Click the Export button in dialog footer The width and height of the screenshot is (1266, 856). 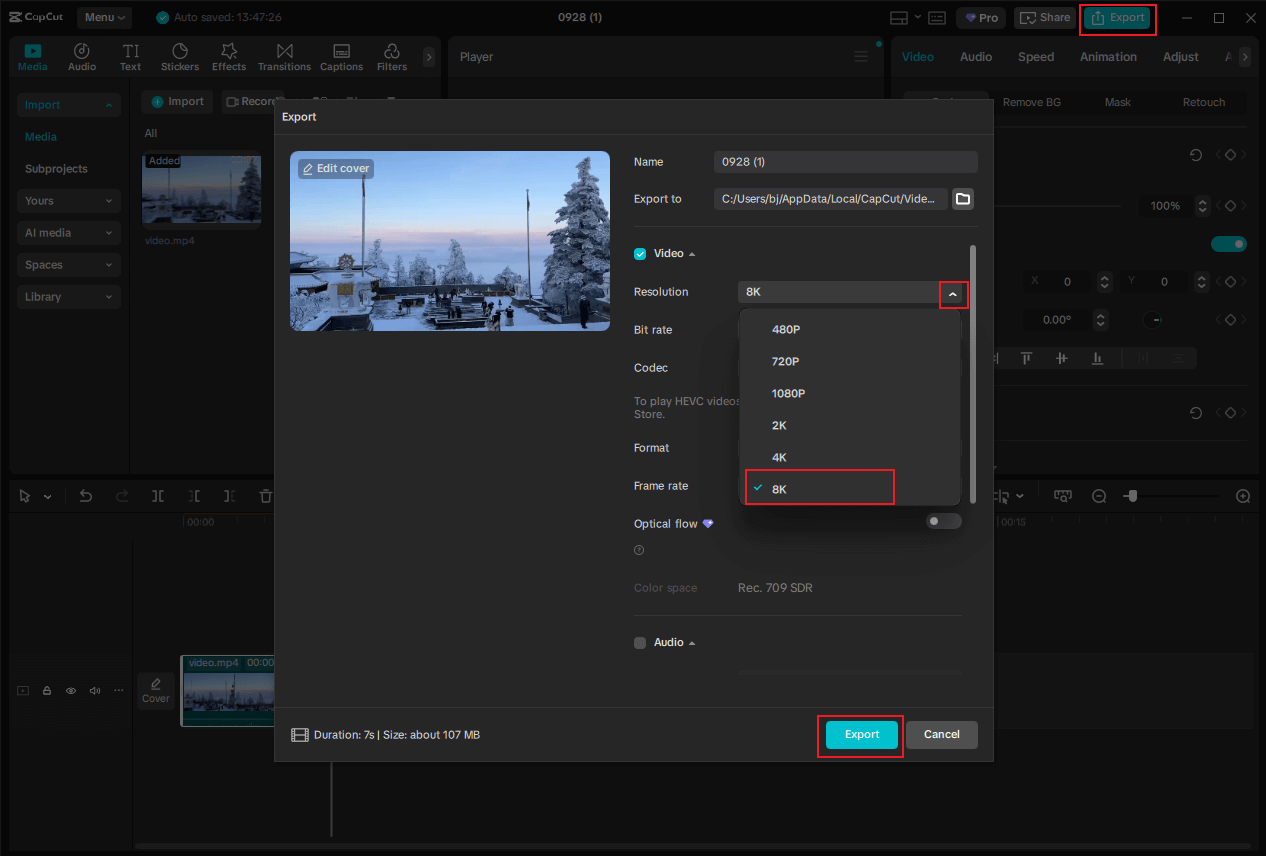(x=861, y=735)
